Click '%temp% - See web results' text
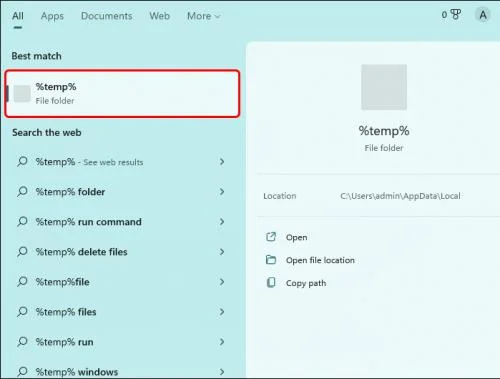Screen dimensions: 500x379 pos(89,162)
